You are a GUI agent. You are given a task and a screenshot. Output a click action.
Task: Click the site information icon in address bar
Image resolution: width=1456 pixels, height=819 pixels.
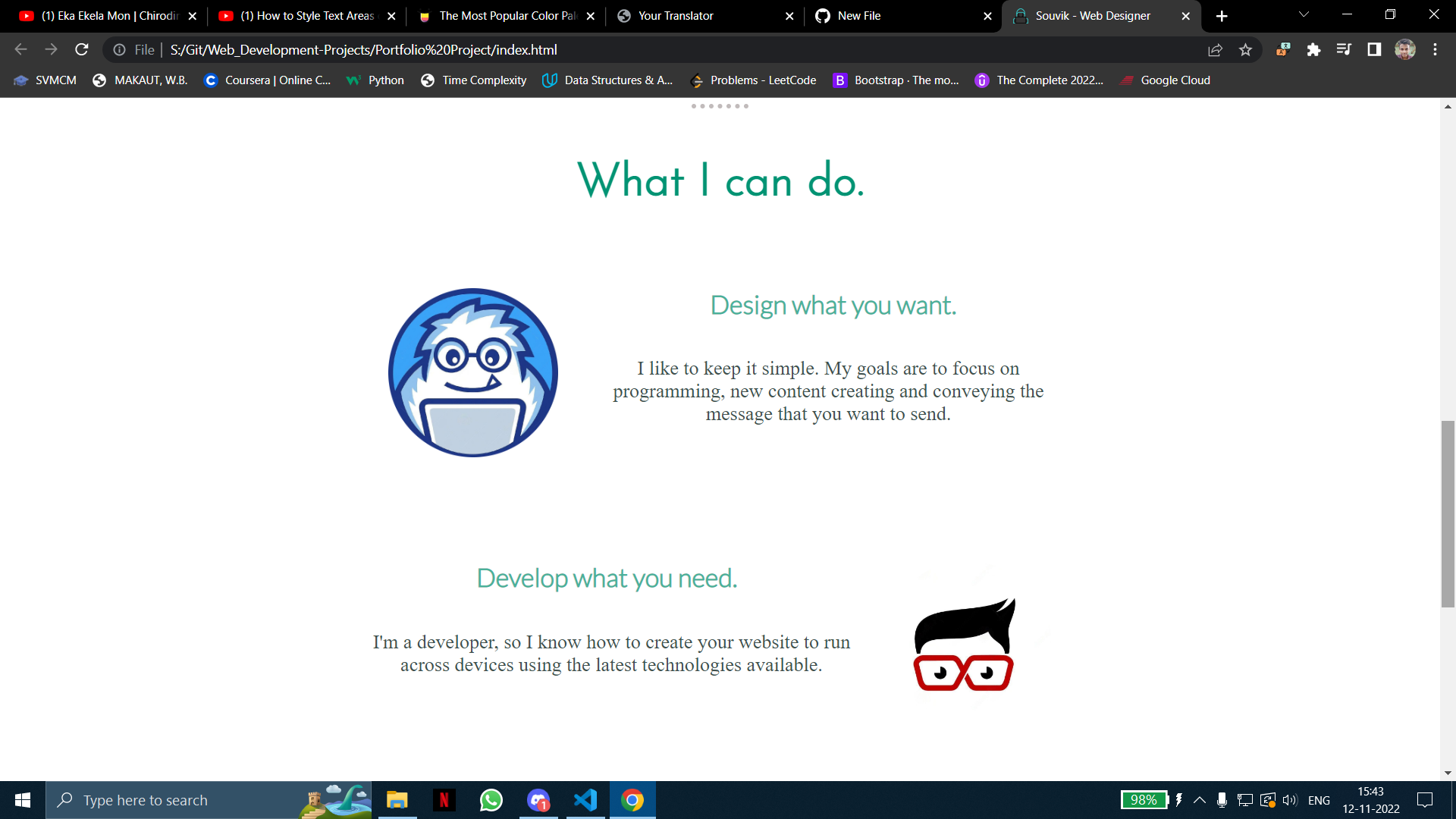(120, 50)
